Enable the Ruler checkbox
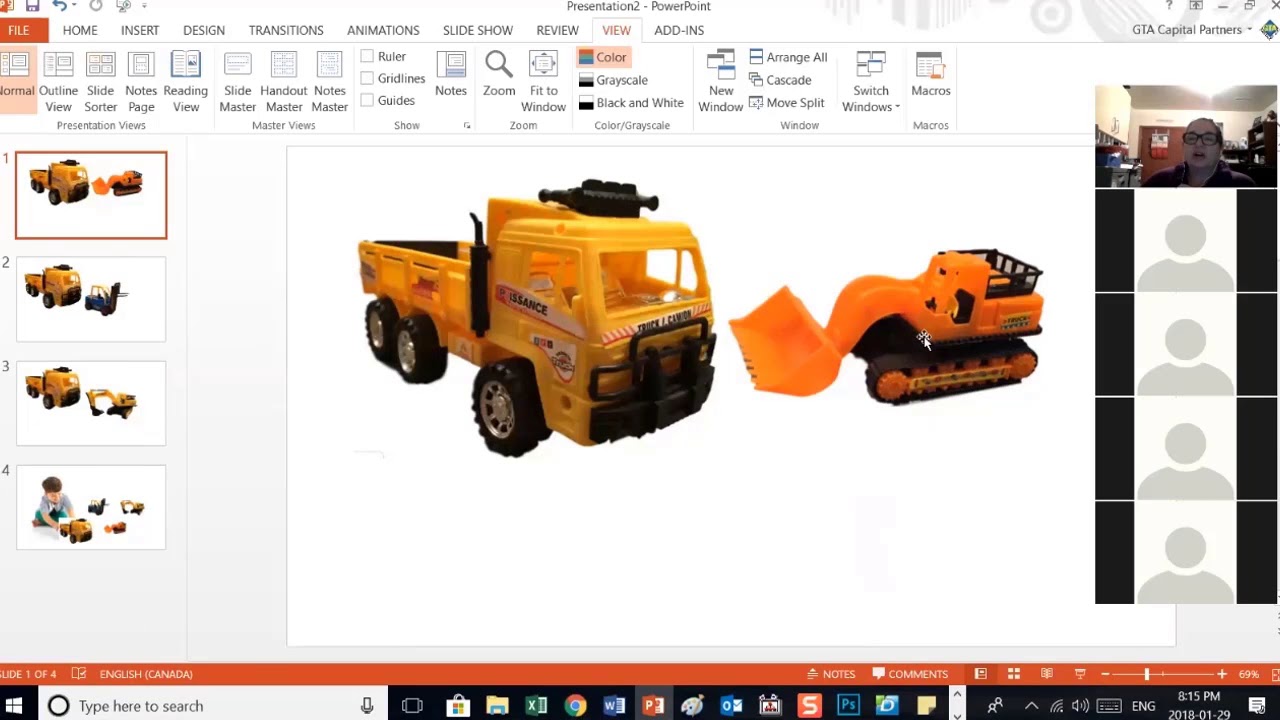The image size is (1280, 720). pos(367,57)
